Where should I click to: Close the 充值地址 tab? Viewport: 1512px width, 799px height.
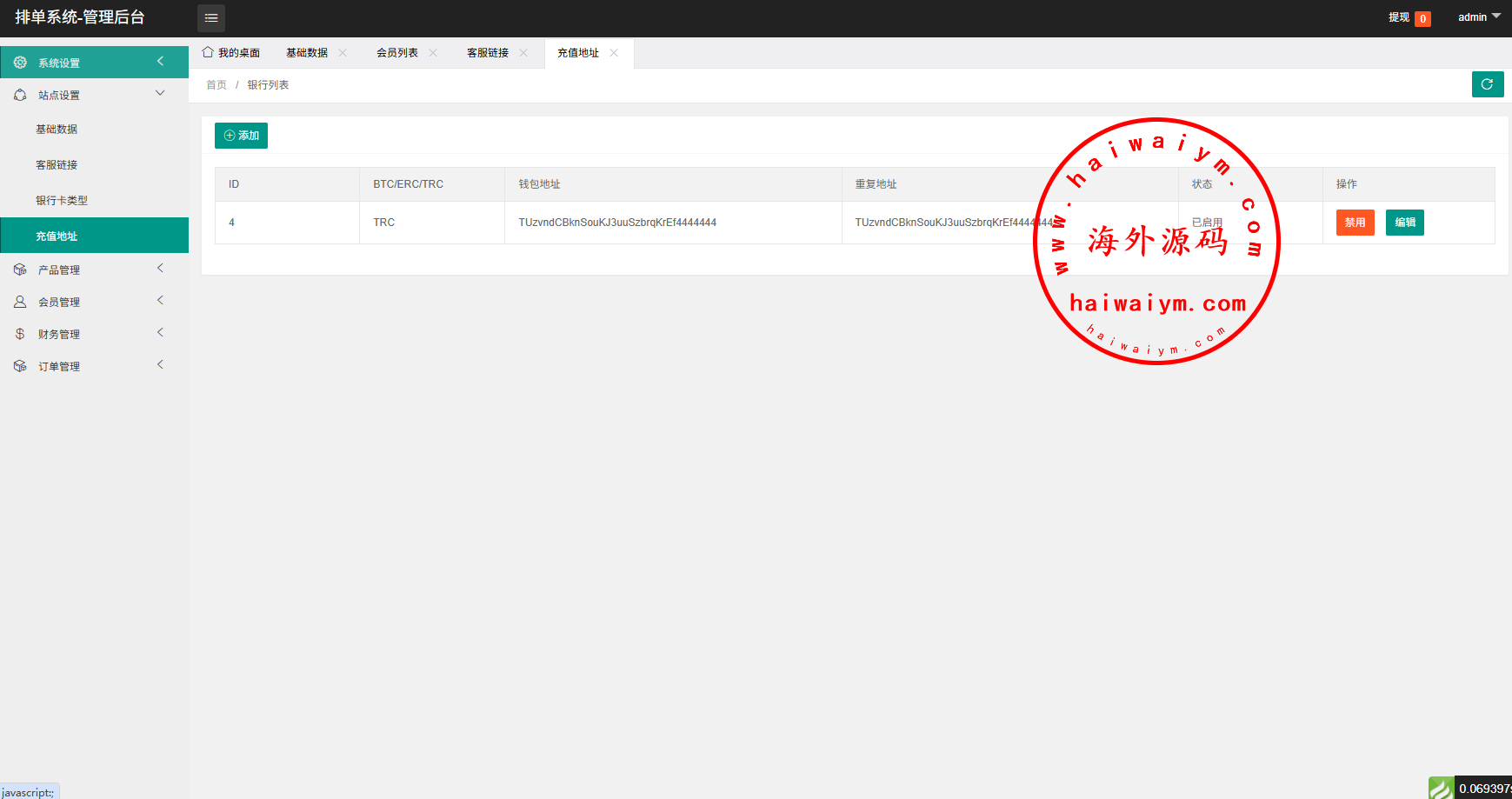pos(614,53)
